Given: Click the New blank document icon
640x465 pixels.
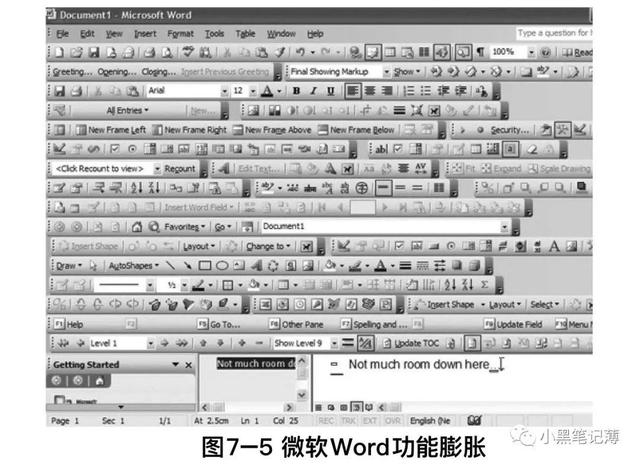Looking at the screenshot, I should pyautogui.click(x=60, y=52).
